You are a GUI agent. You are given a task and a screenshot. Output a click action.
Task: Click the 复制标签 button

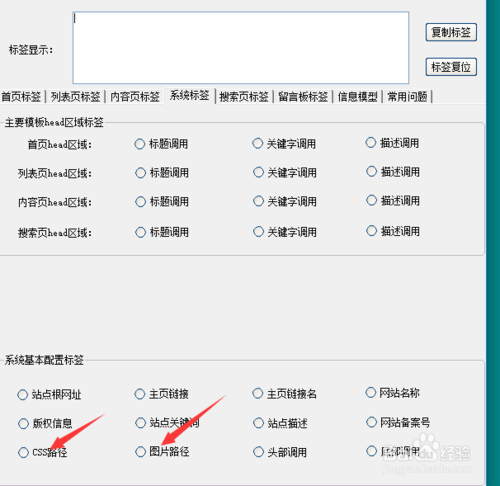(451, 32)
